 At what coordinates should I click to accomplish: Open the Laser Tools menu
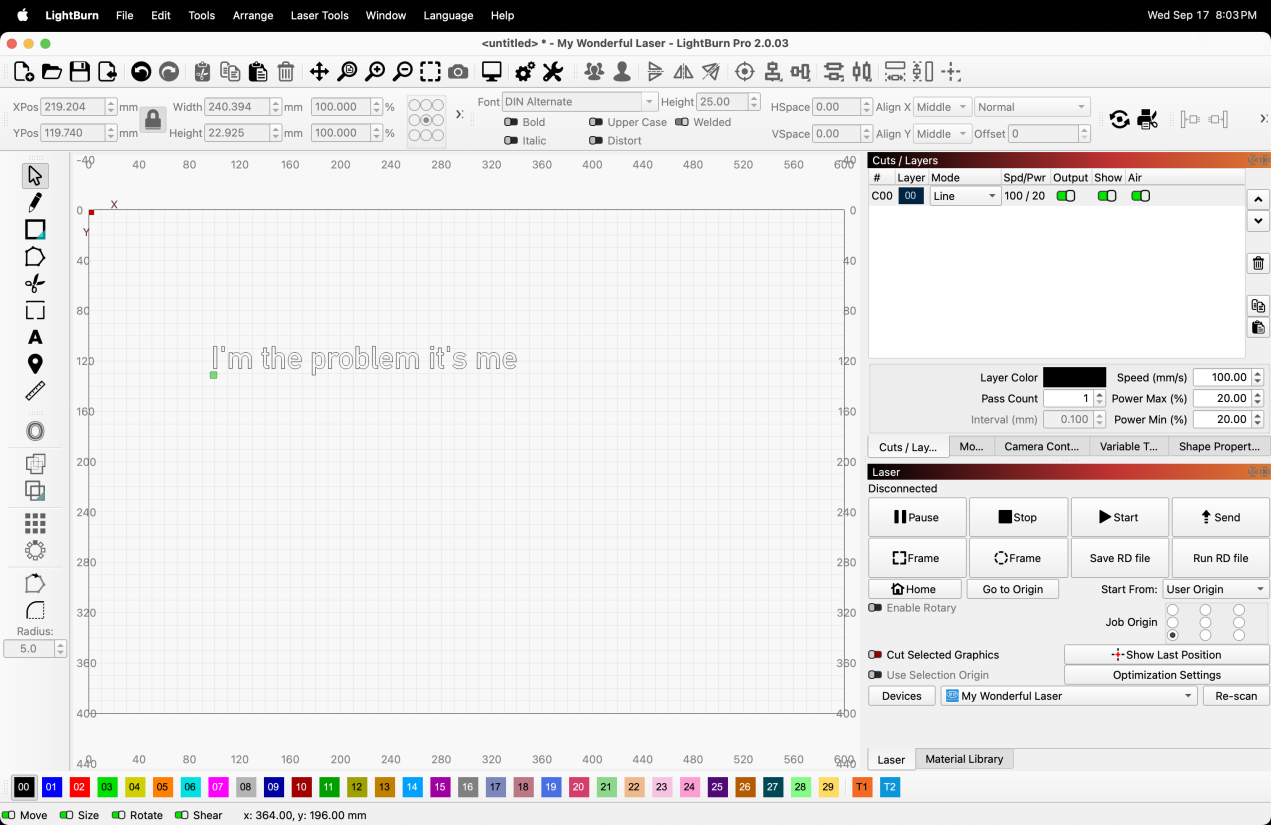(x=319, y=15)
